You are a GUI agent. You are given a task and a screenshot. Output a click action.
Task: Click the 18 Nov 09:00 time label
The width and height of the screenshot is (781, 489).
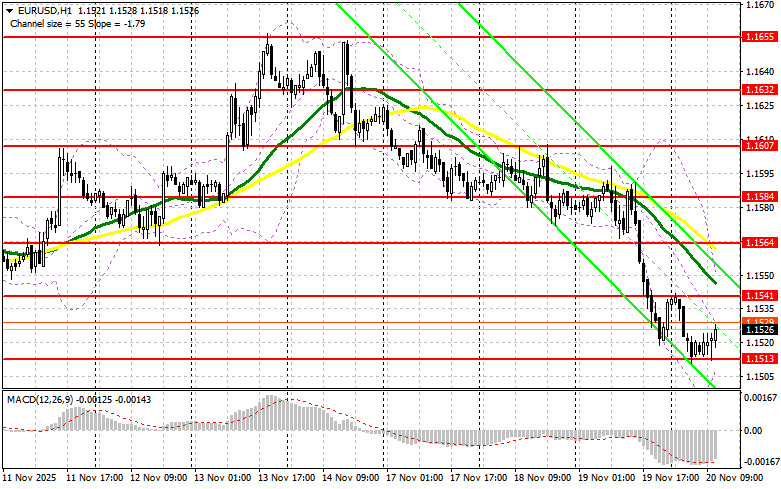pos(543,478)
